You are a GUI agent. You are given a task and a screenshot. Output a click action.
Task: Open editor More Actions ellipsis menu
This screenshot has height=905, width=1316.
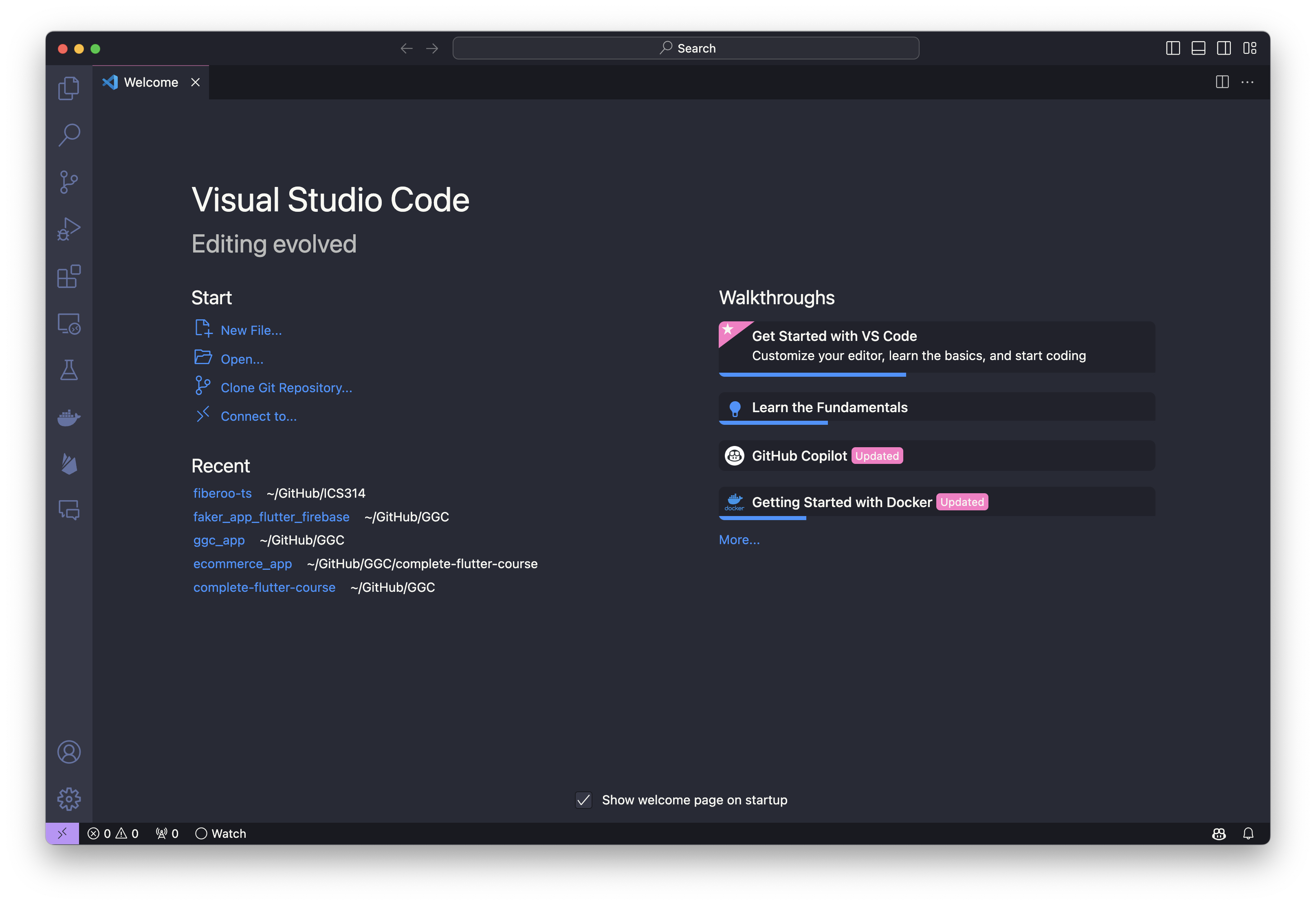[x=1248, y=82]
